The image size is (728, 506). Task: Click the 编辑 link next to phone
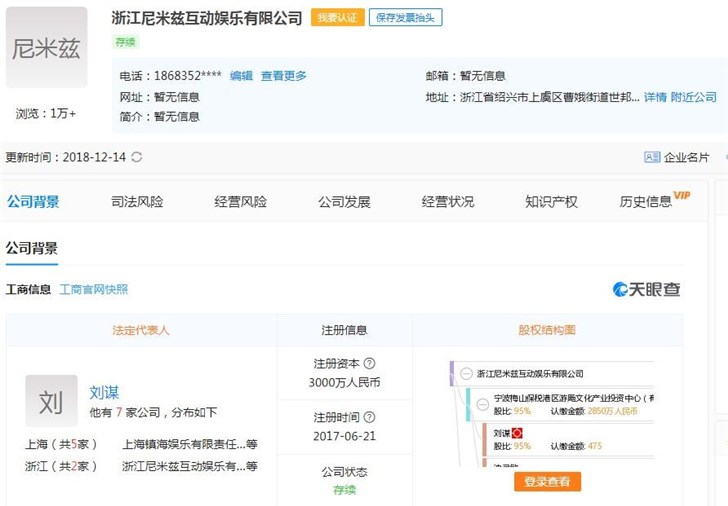[x=241, y=76]
